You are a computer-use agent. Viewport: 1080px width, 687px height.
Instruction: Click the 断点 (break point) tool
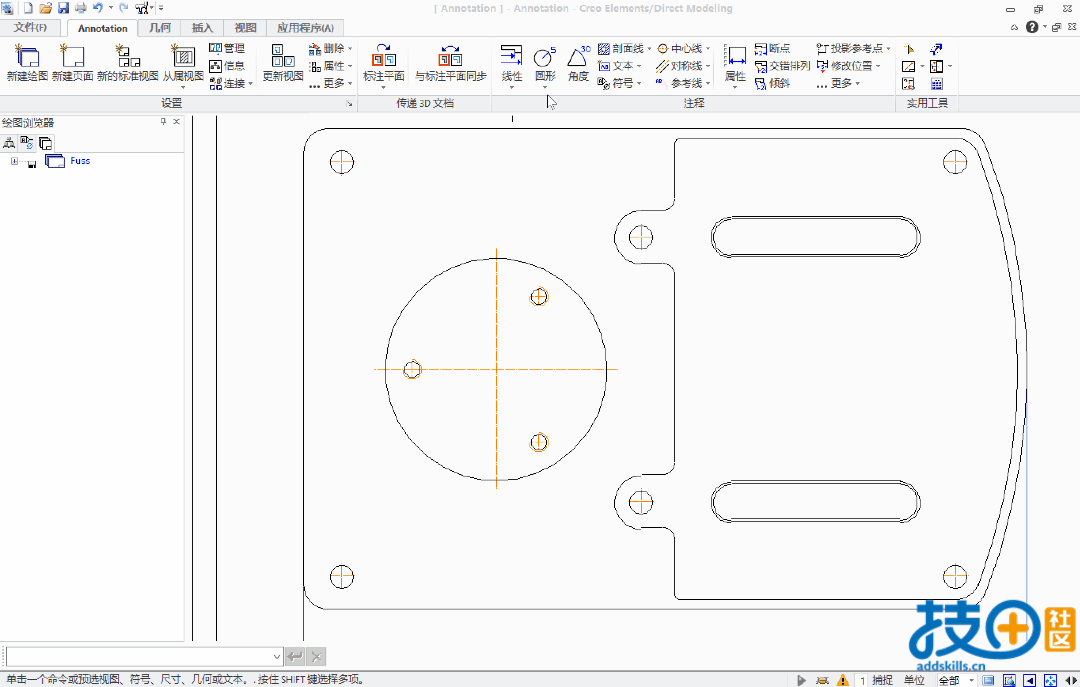click(773, 48)
